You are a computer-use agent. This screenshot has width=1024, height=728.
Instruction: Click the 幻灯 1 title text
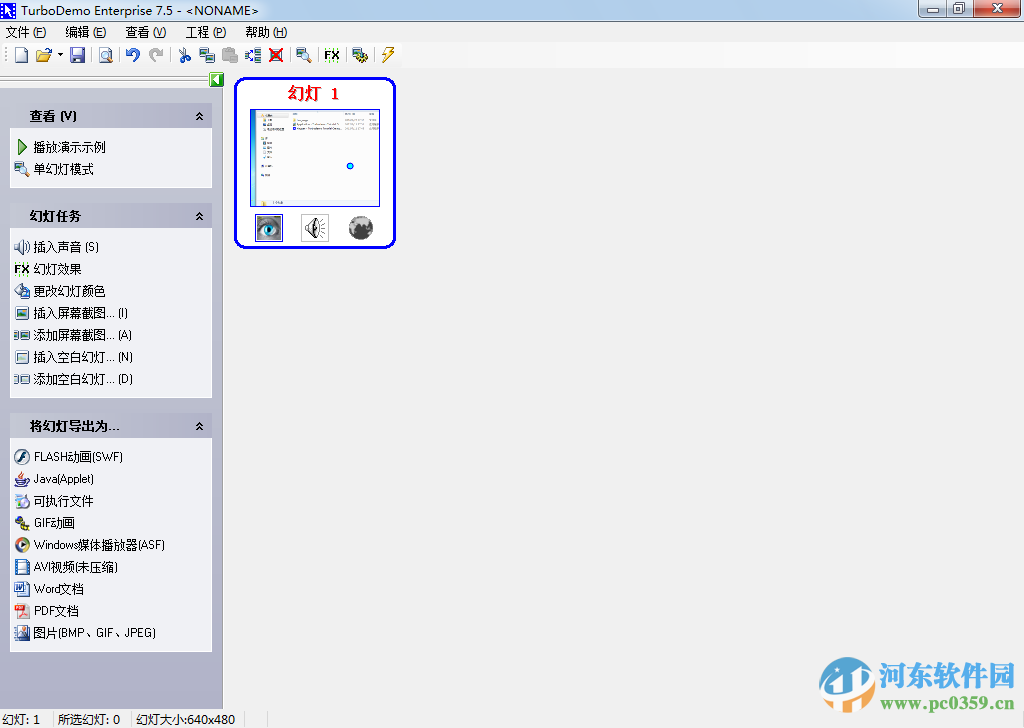[313, 93]
